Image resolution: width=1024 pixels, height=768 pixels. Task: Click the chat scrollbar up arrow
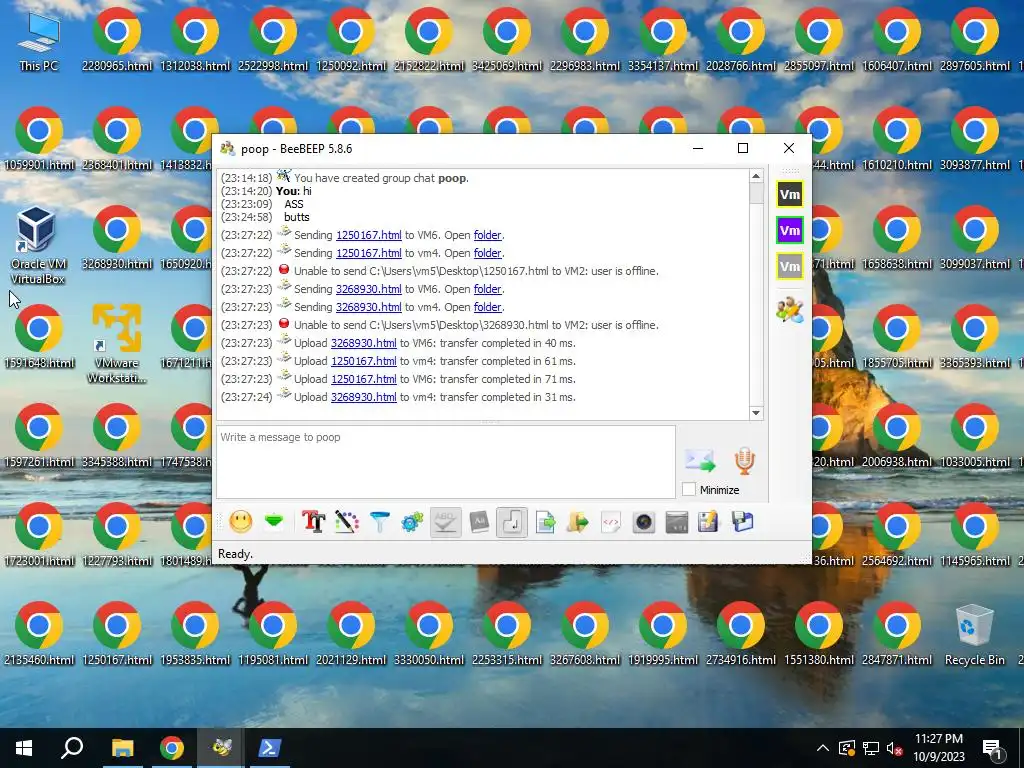(x=756, y=176)
